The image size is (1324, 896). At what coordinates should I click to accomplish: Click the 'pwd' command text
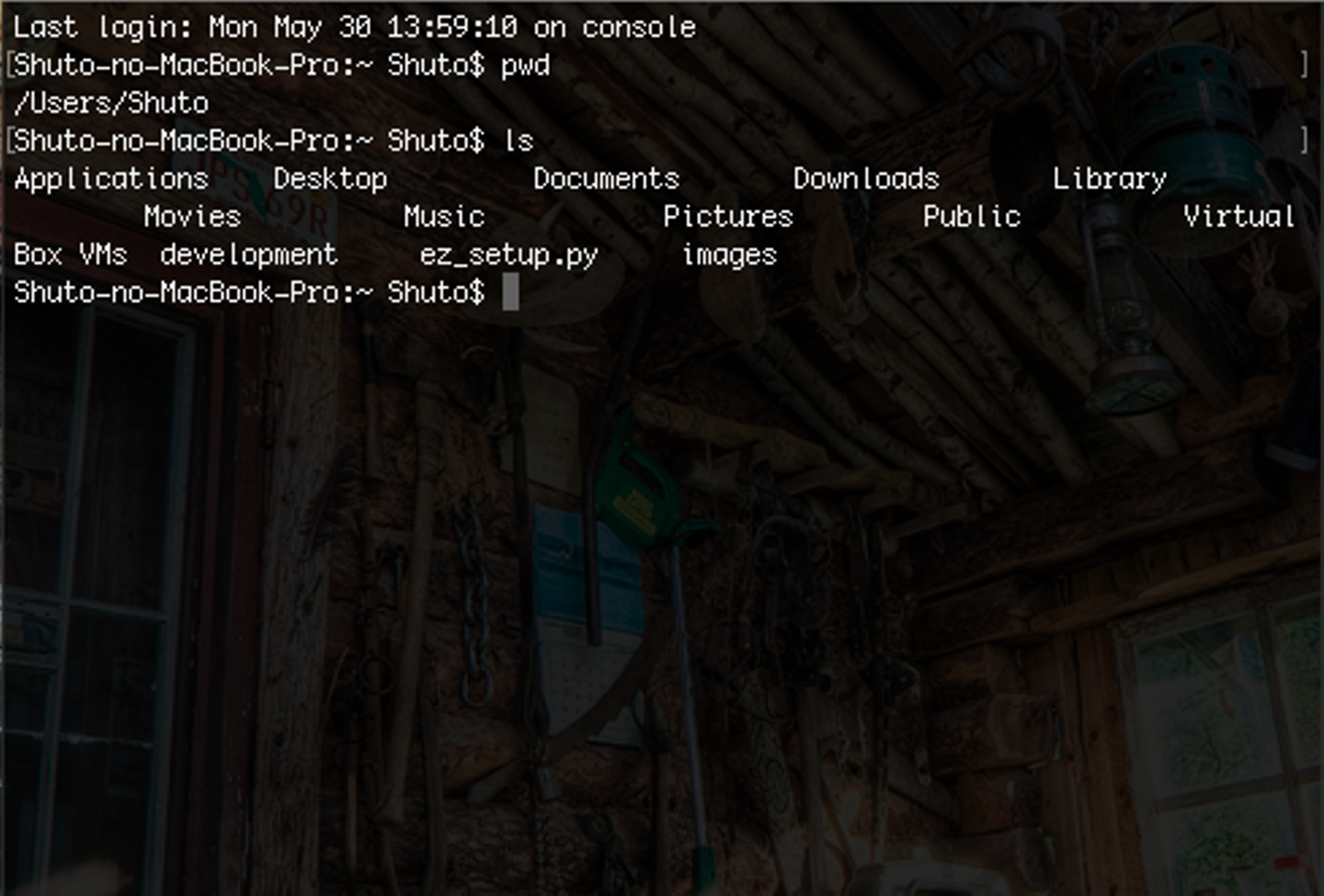click(x=525, y=65)
